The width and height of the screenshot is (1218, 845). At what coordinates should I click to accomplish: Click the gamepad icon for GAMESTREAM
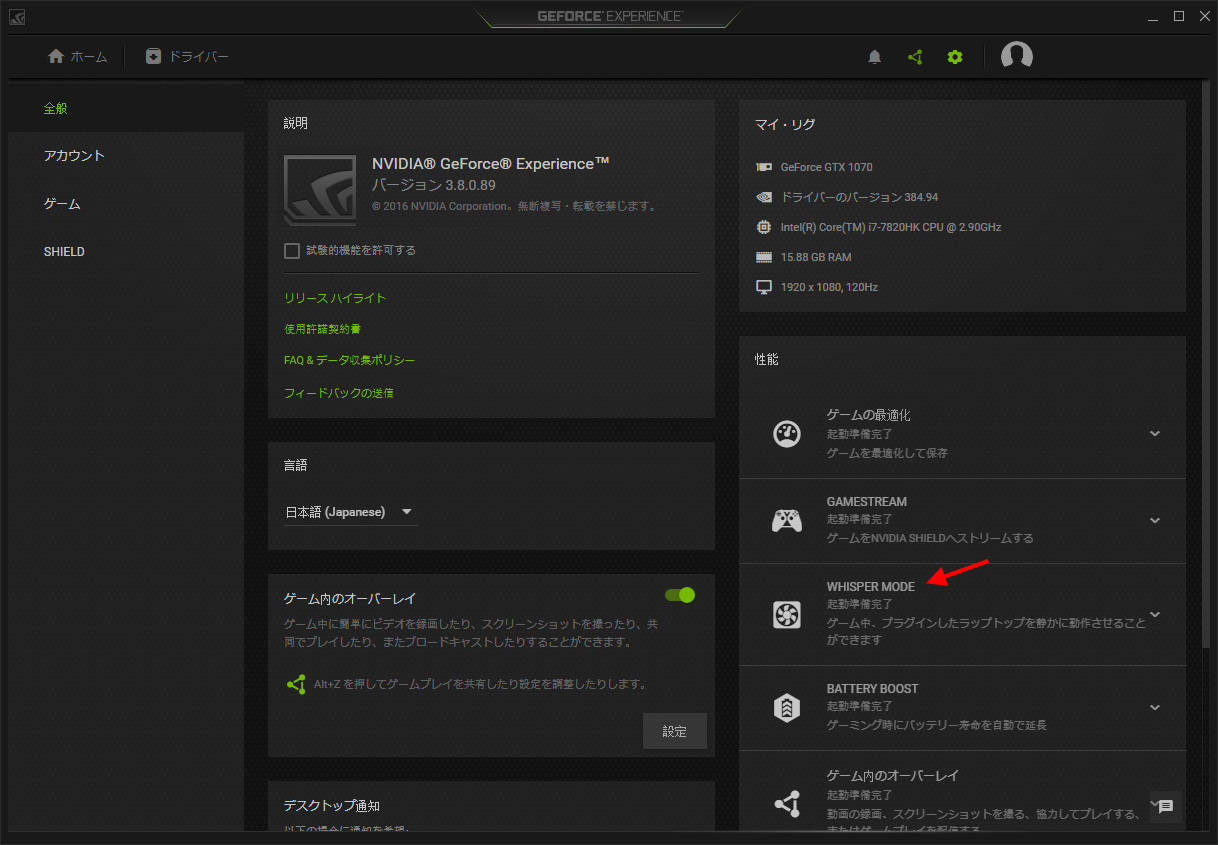(x=787, y=520)
